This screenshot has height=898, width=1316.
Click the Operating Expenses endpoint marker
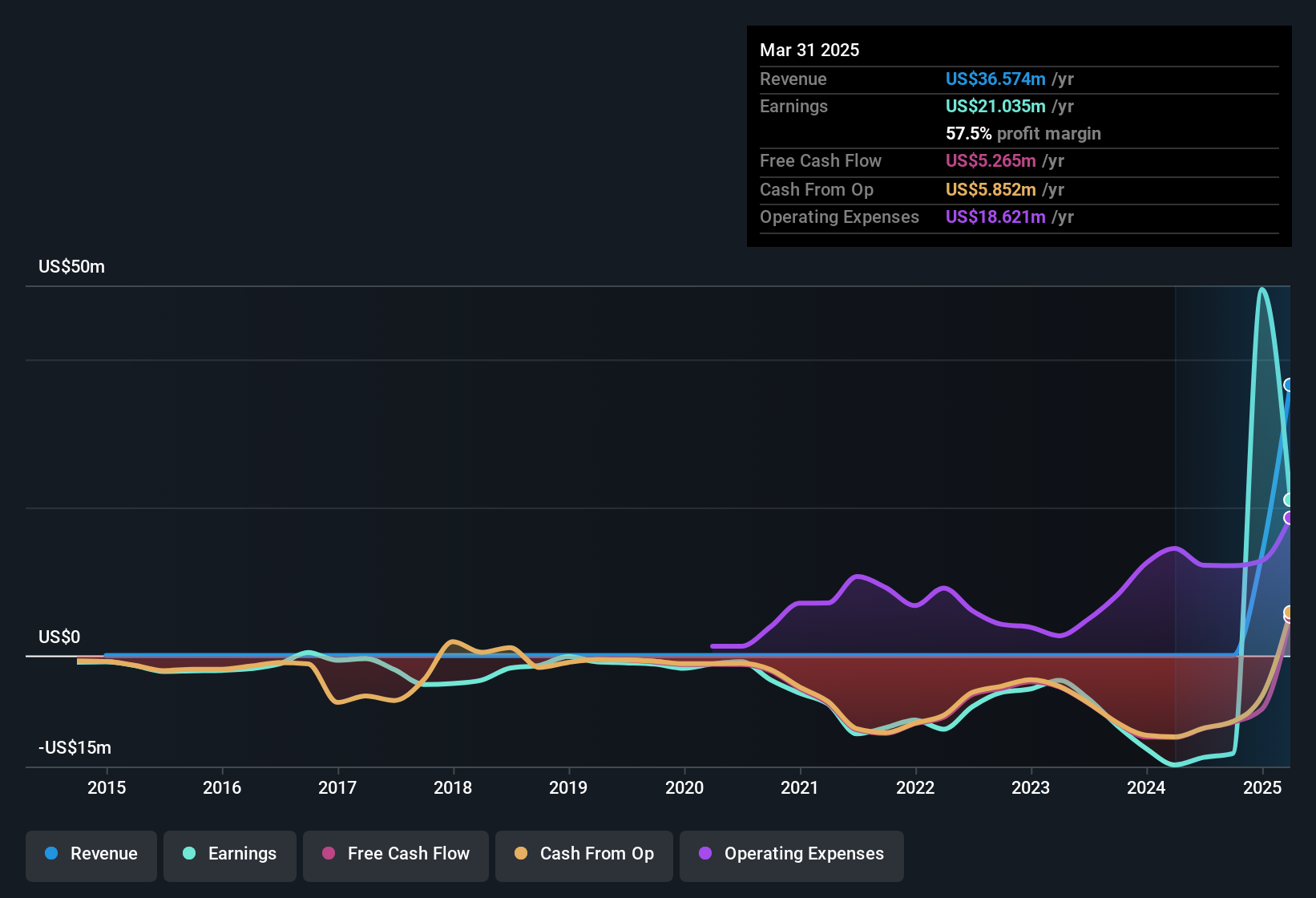pyautogui.click(x=1289, y=518)
